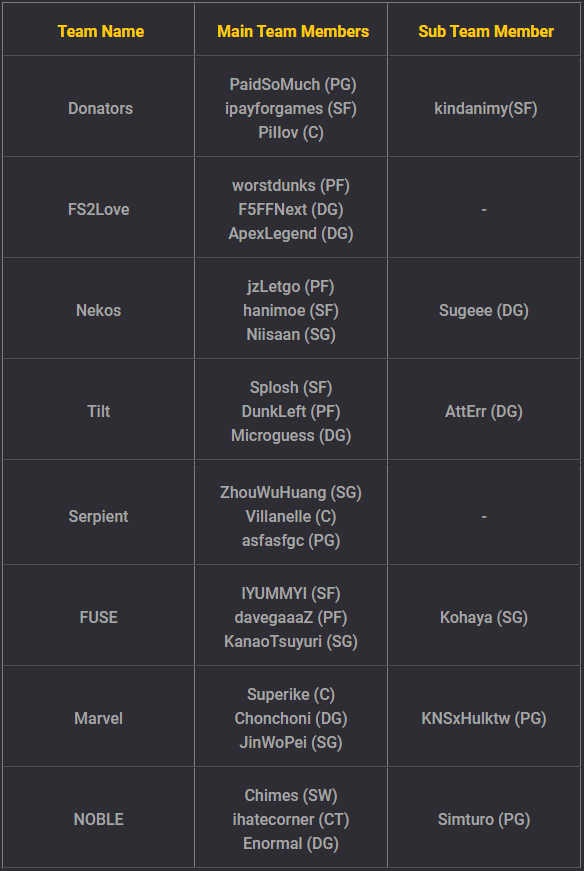Select the Serpient team name
584x871 pixels.
pyautogui.click(x=98, y=517)
